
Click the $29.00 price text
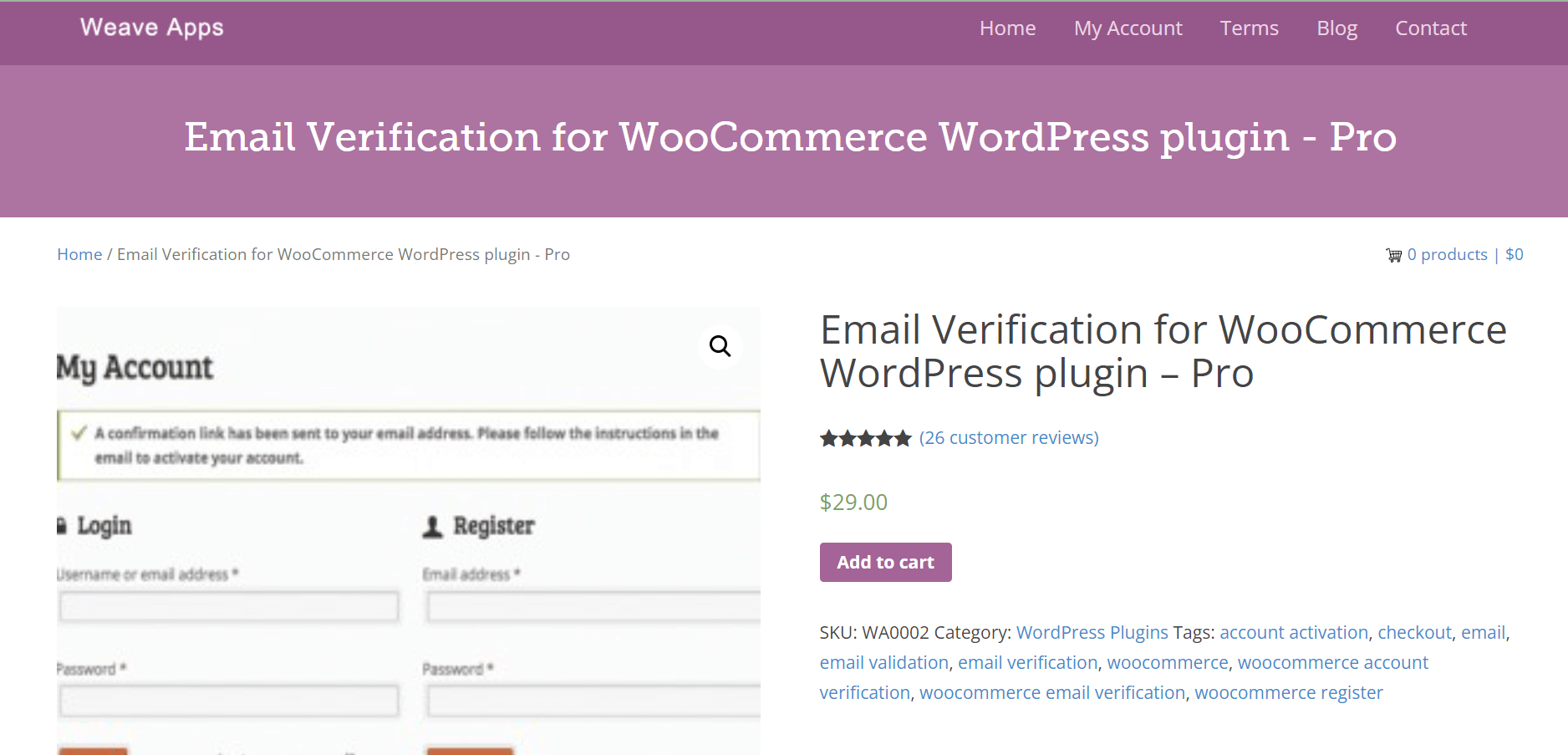(853, 502)
